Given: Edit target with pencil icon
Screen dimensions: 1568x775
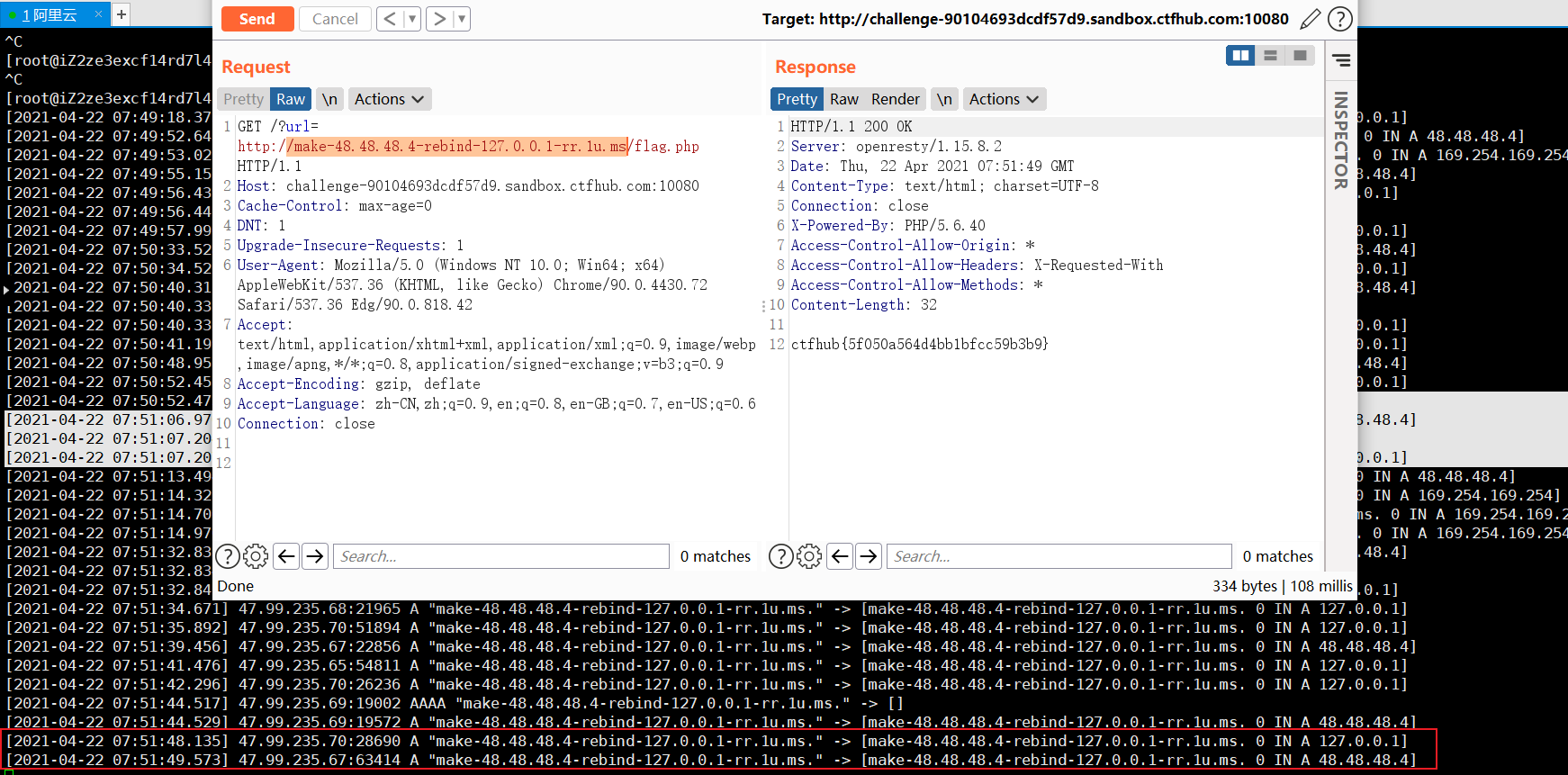Looking at the screenshot, I should click(x=1311, y=19).
